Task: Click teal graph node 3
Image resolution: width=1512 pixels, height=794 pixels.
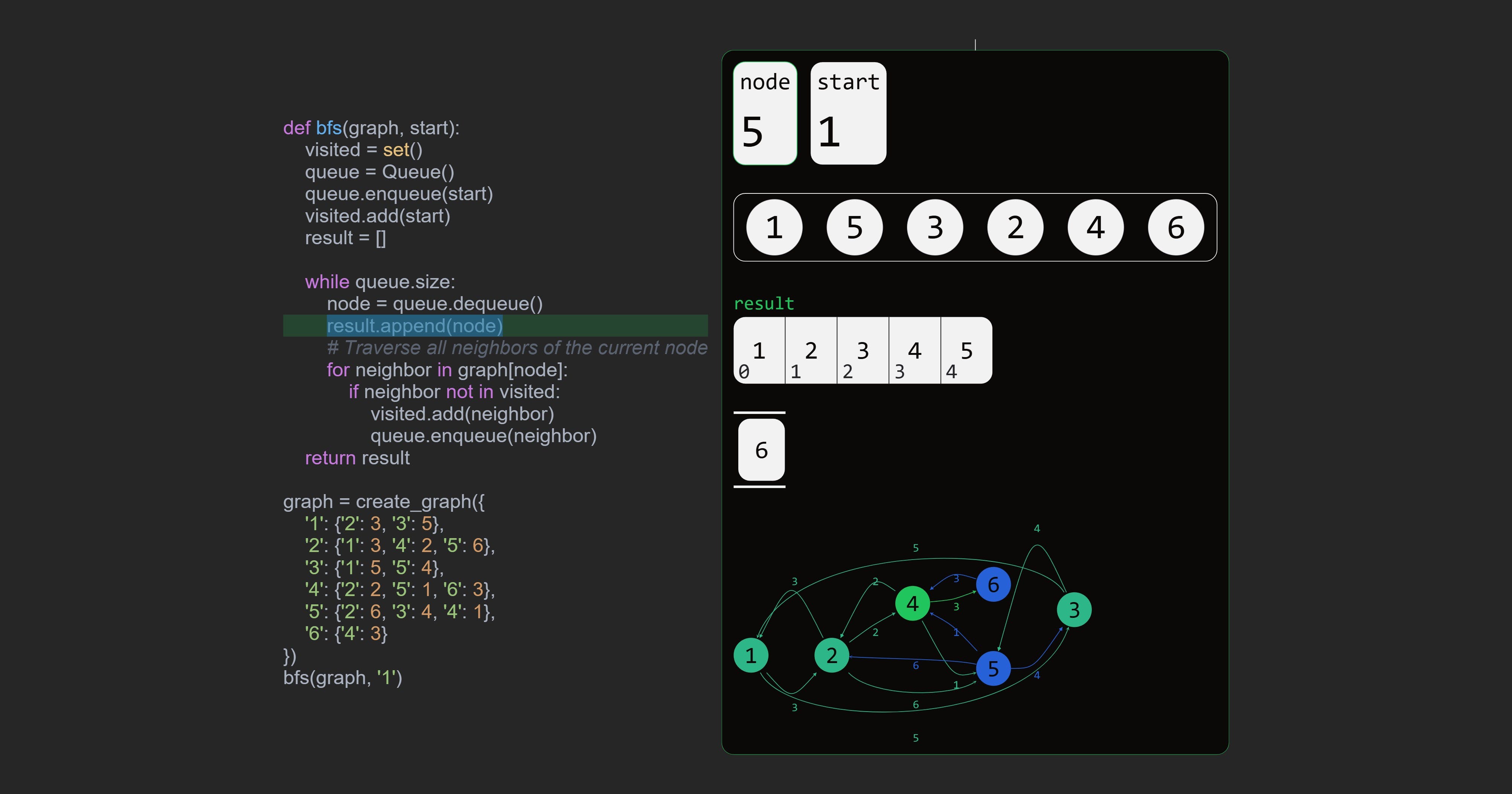Action: click(x=1073, y=610)
